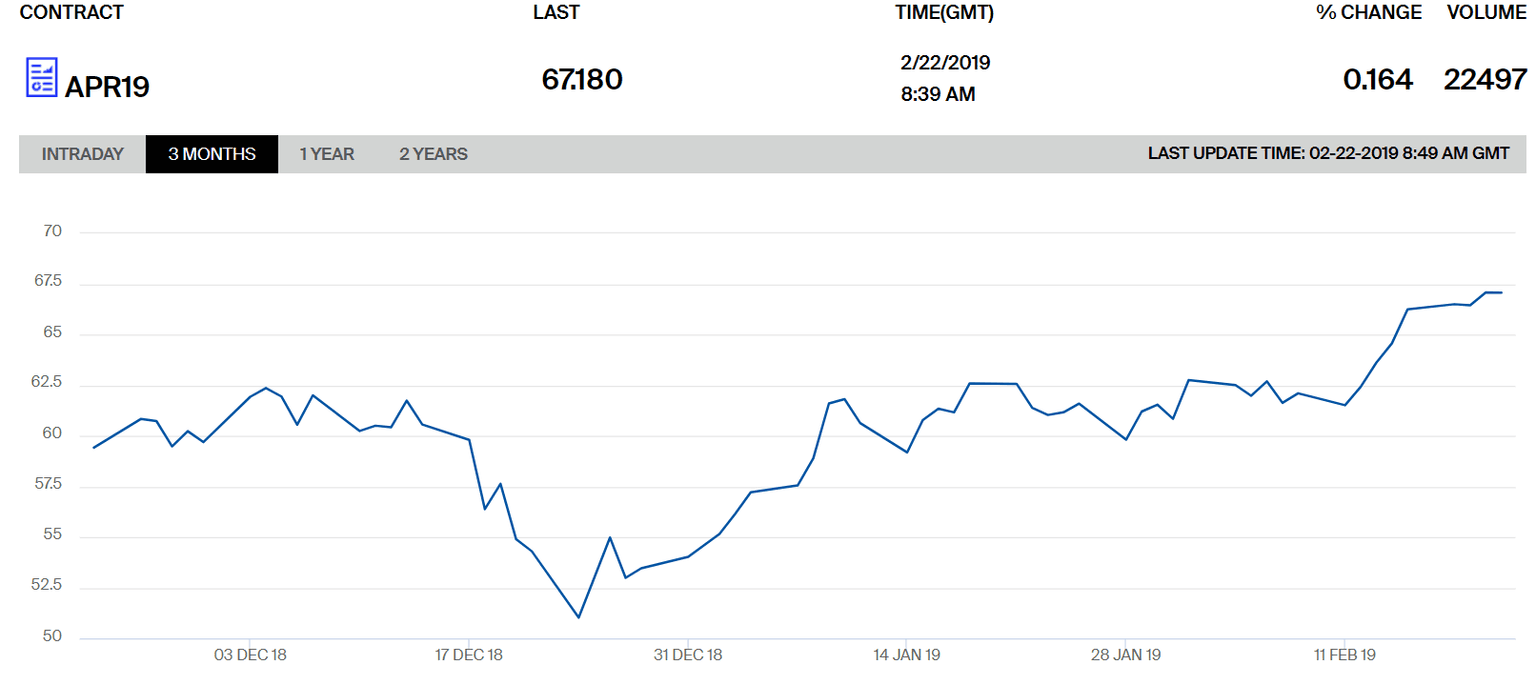The width and height of the screenshot is (1536, 683).
Task: Click the LAST column header
Action: [556, 13]
